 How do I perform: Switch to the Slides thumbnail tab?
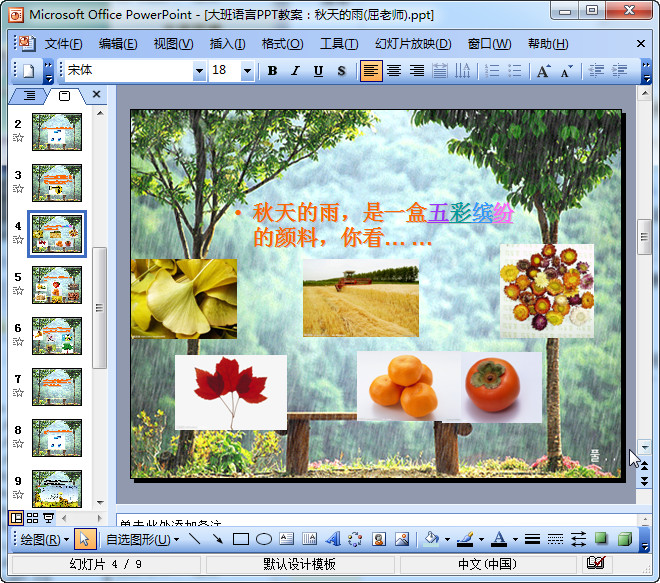[64, 96]
